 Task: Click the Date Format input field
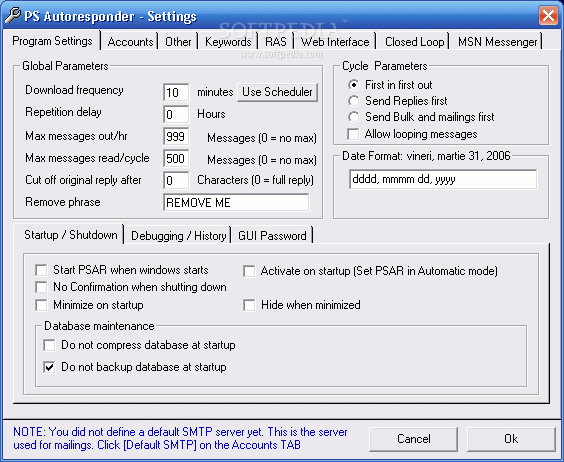point(443,179)
